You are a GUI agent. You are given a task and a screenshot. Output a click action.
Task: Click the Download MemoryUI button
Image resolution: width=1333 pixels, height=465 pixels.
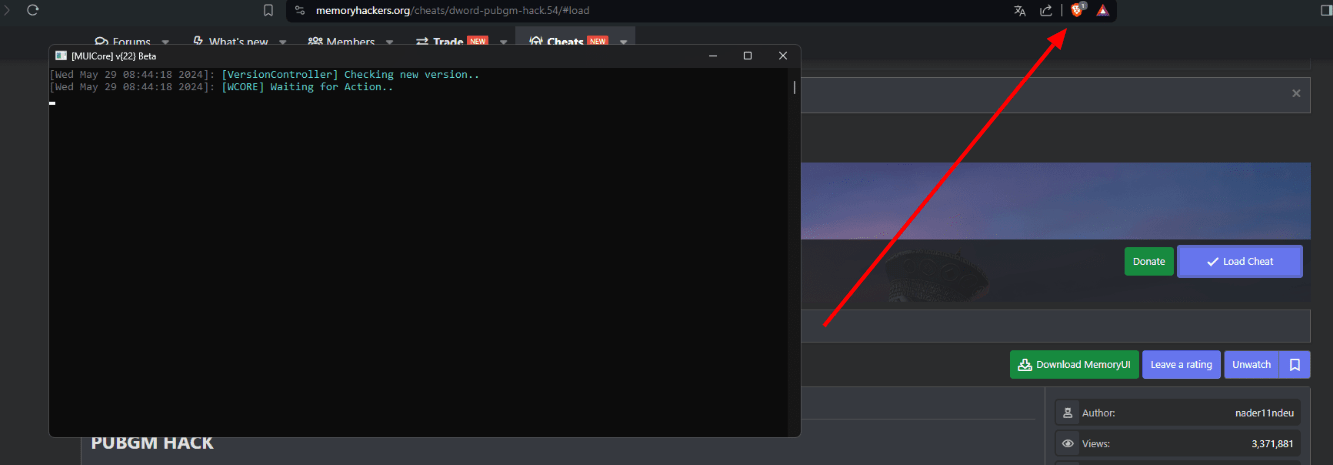tap(1074, 365)
